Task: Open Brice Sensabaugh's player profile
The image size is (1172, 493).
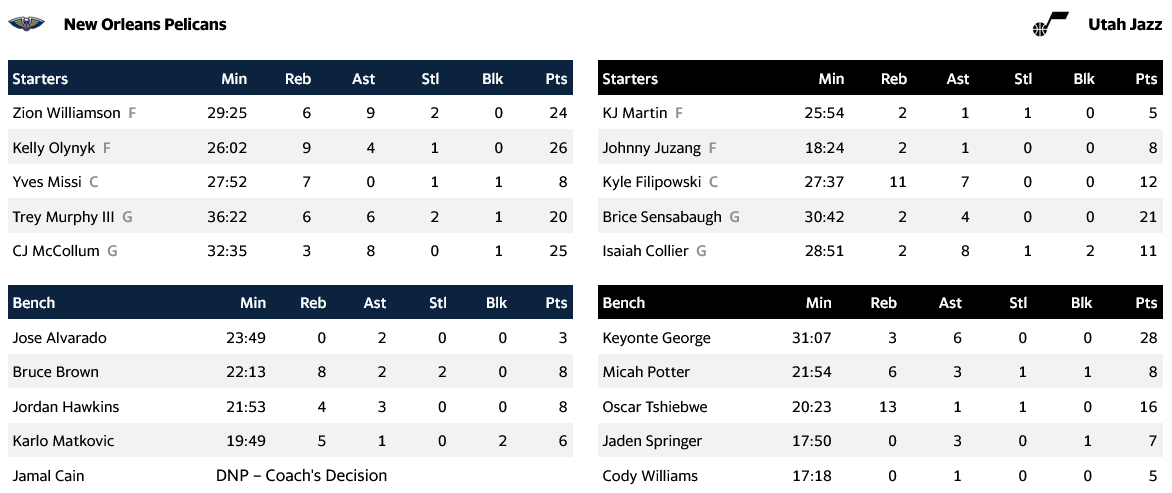Action: coord(662,217)
